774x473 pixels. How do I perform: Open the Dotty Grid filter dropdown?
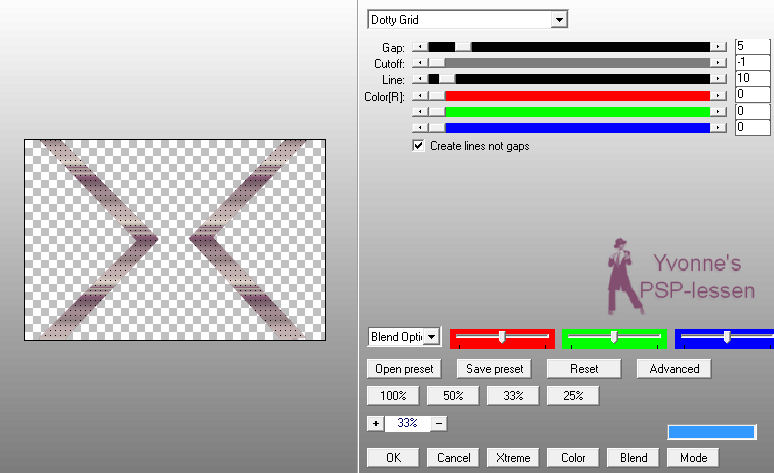[559, 20]
